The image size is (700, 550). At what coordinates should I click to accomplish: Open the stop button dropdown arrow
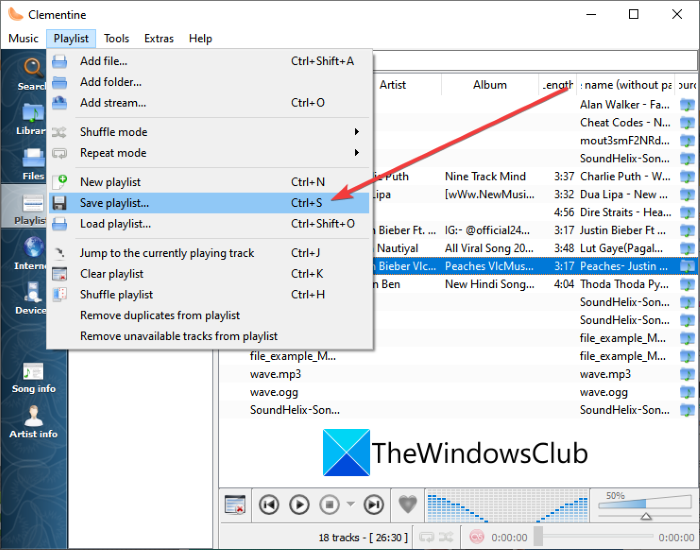pos(350,504)
